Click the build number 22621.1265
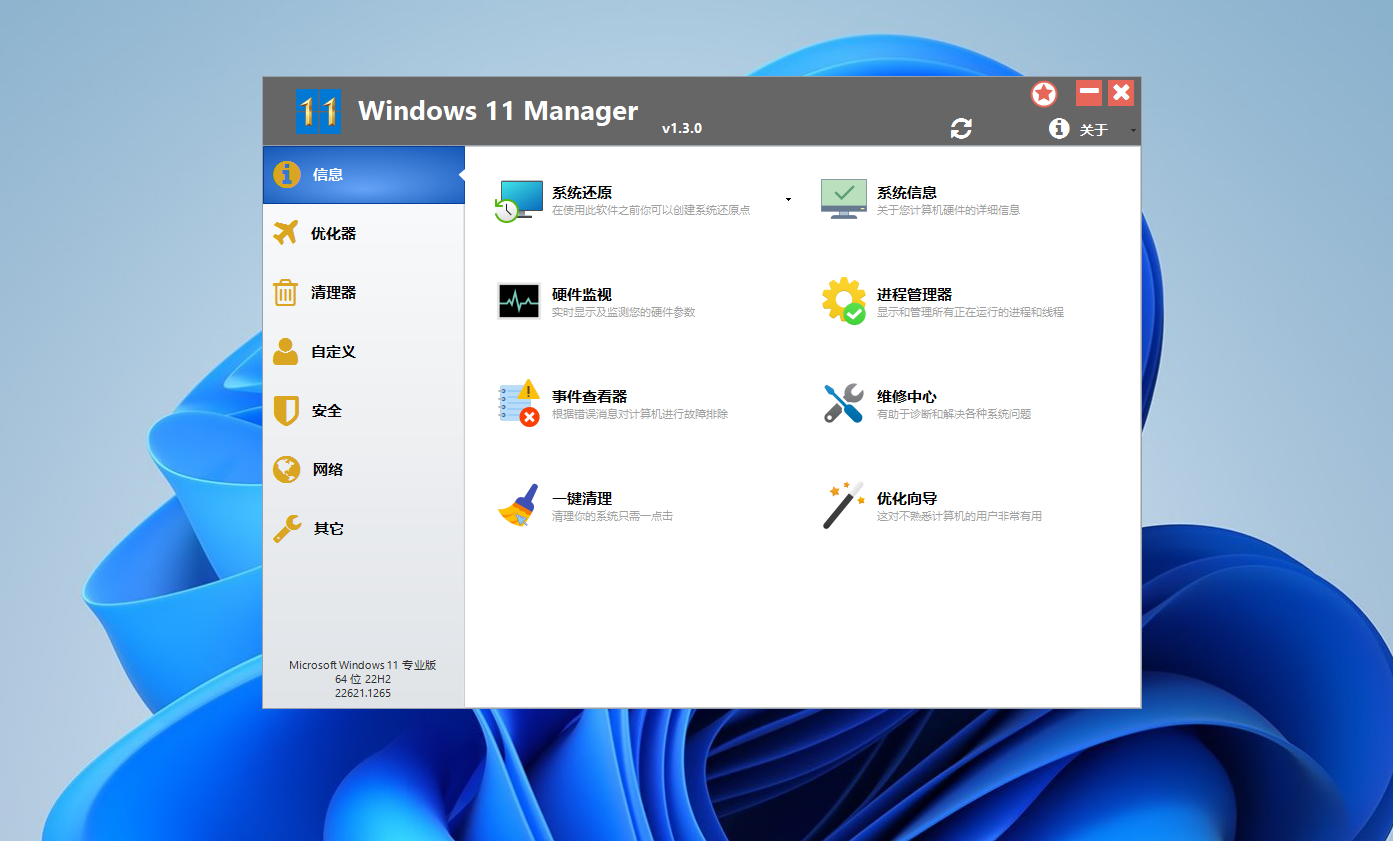Image resolution: width=1393 pixels, height=841 pixels. click(x=363, y=693)
